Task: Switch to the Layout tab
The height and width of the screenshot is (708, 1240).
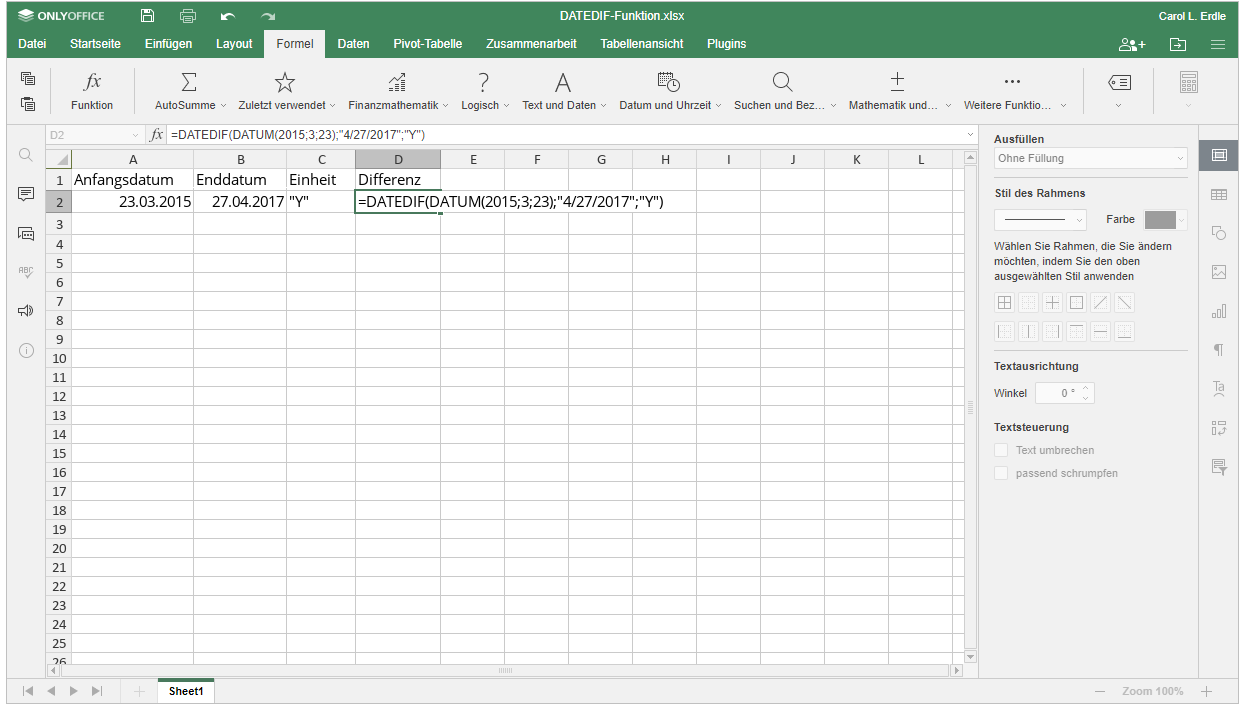Action: coord(234,44)
